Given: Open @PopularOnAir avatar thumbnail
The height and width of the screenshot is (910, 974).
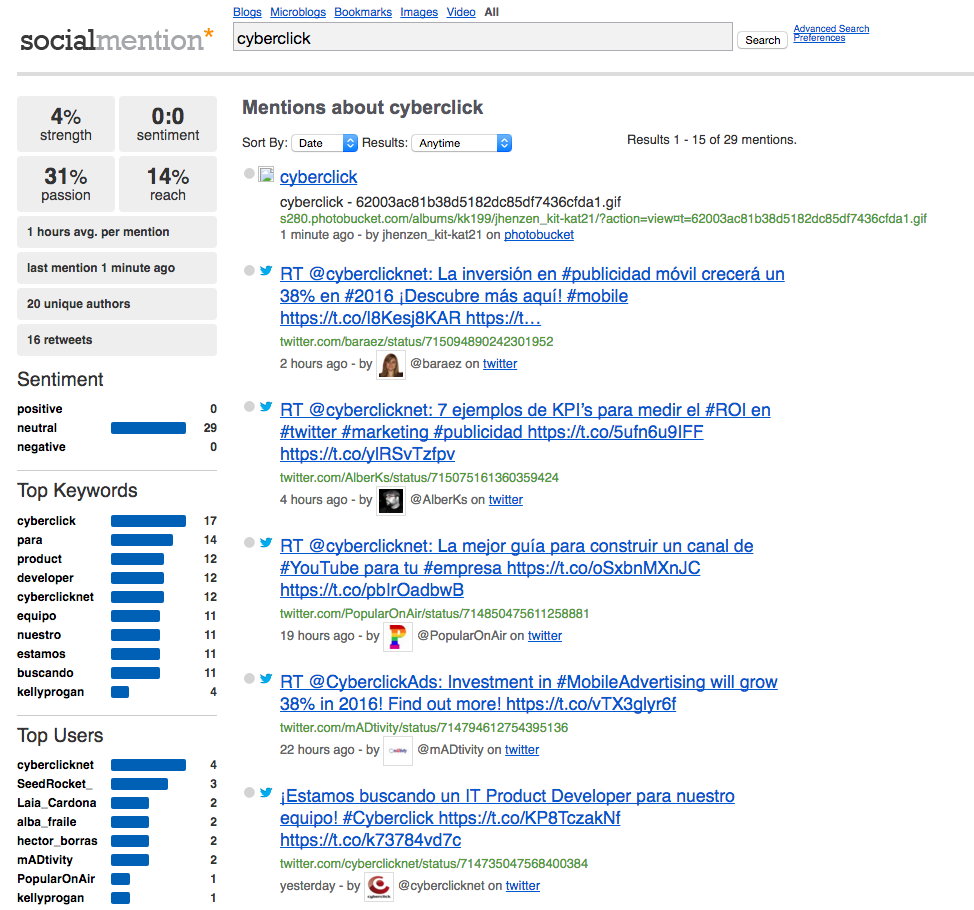Looking at the screenshot, I should click(398, 637).
